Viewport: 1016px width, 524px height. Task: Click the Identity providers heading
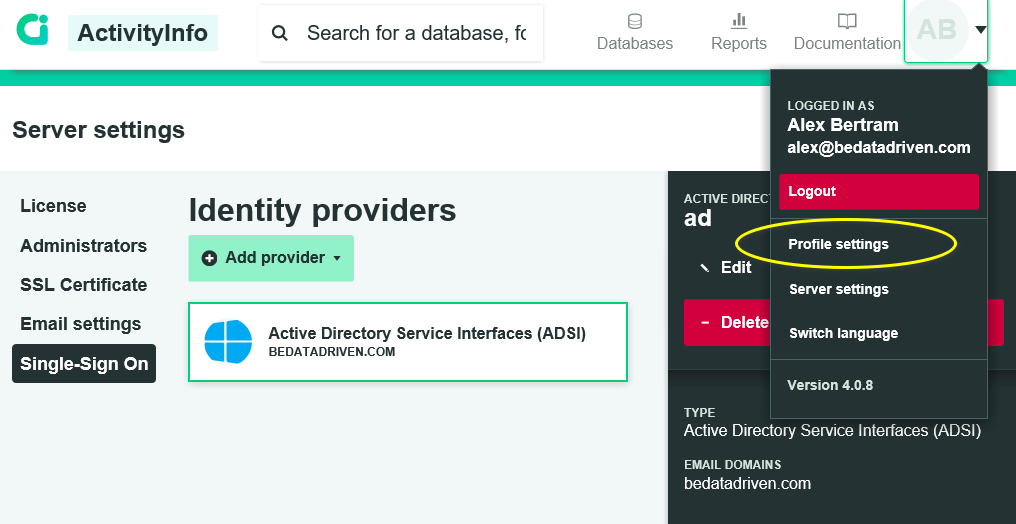322,211
